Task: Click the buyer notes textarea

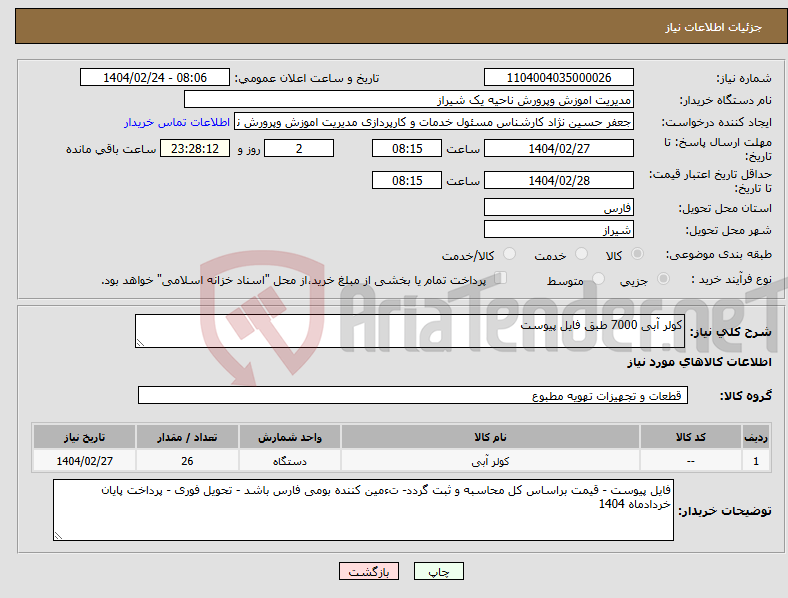Action: 363,510
